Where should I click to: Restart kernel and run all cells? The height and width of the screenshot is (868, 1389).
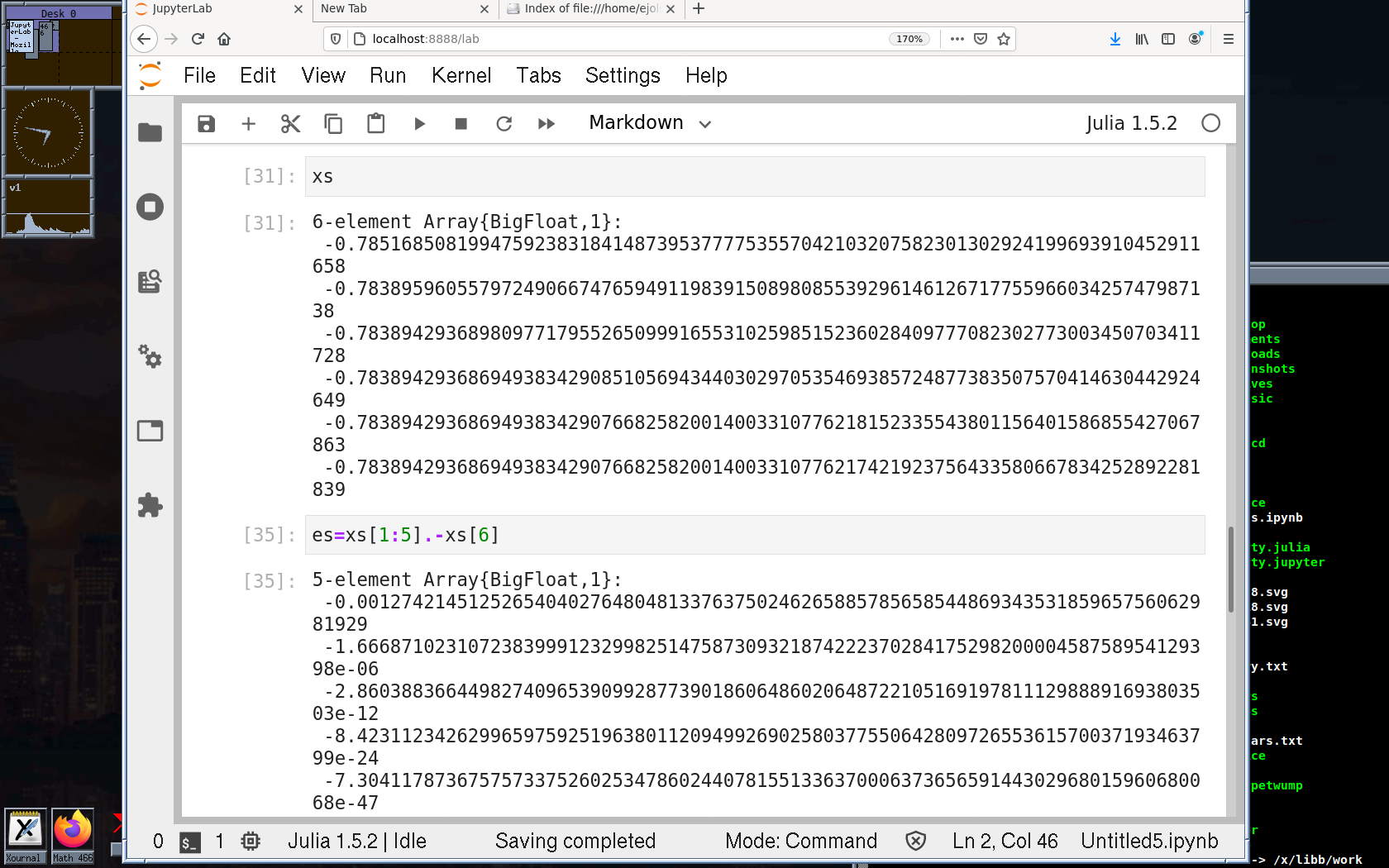[x=546, y=124]
